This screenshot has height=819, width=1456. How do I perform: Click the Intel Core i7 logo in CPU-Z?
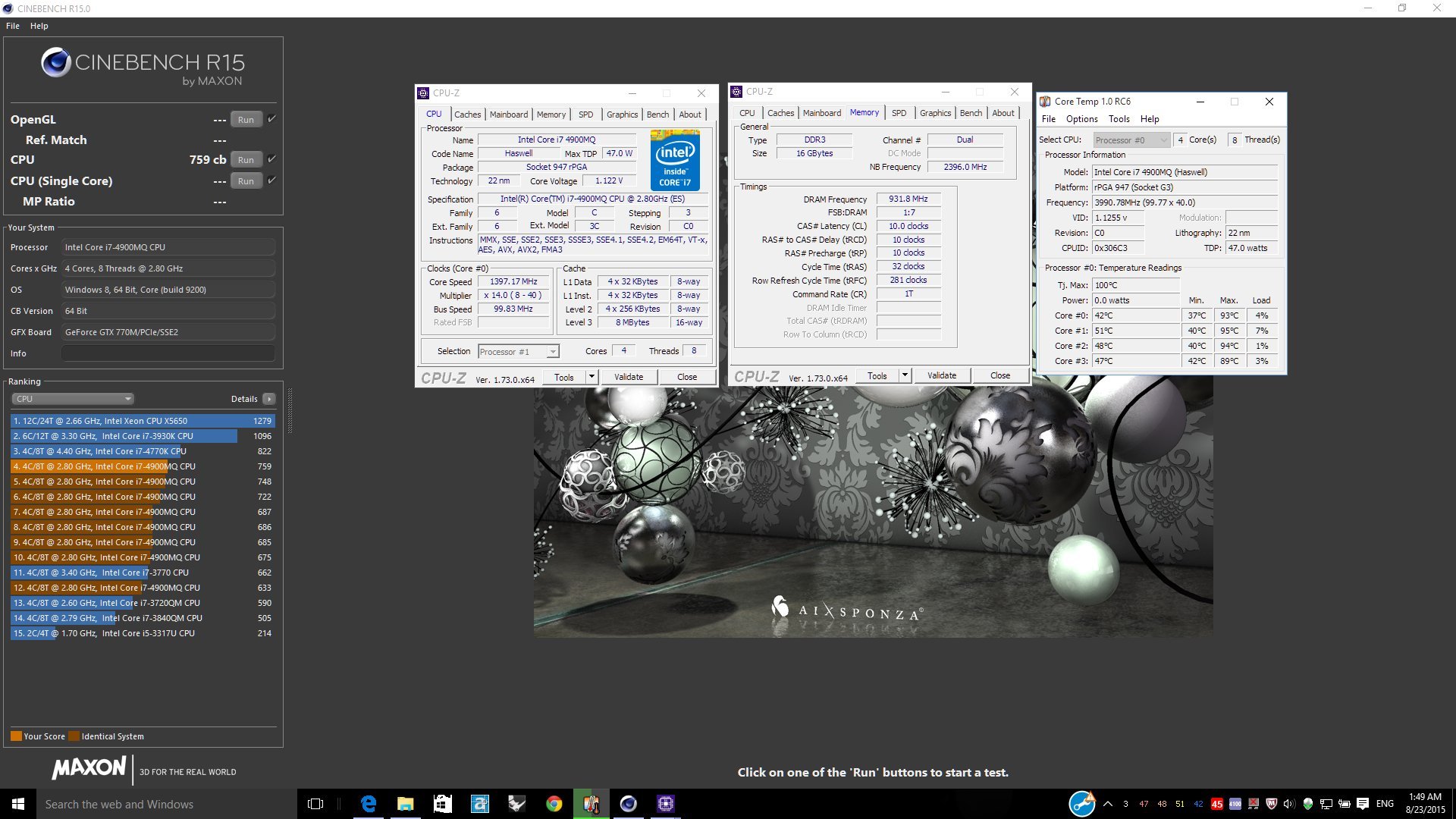pos(675,160)
